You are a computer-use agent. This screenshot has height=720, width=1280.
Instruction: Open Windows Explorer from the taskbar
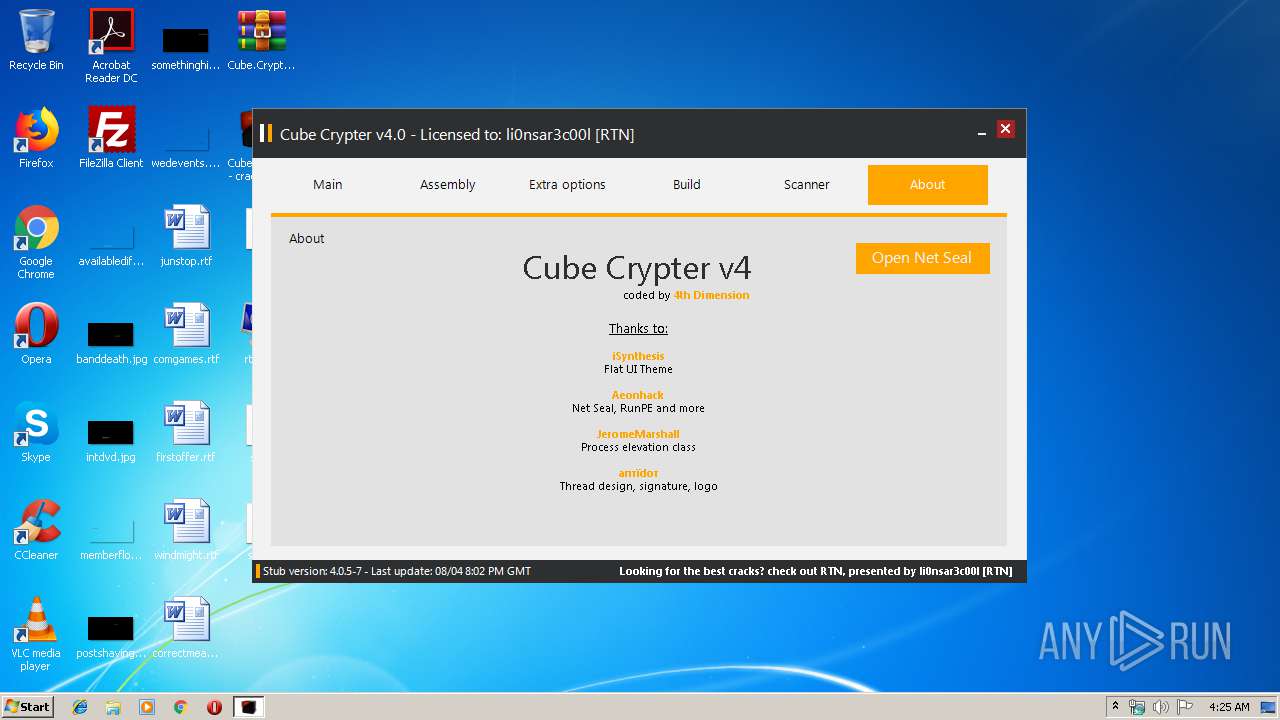tap(113, 707)
